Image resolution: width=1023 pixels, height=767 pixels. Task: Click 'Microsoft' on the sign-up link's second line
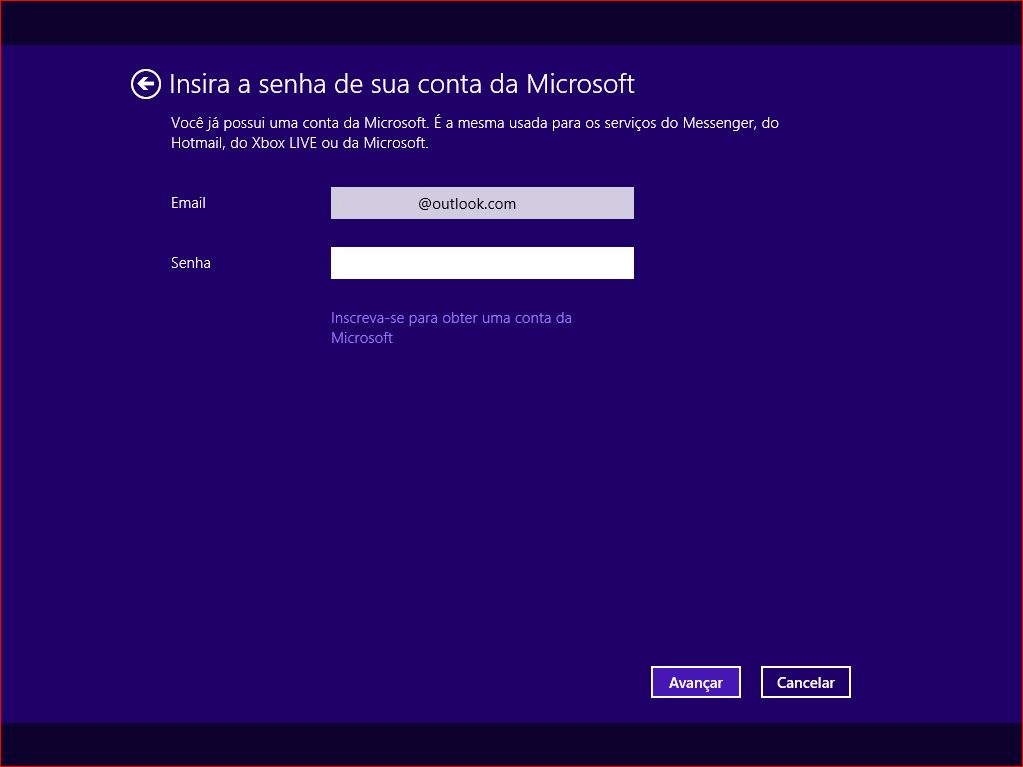(361, 338)
